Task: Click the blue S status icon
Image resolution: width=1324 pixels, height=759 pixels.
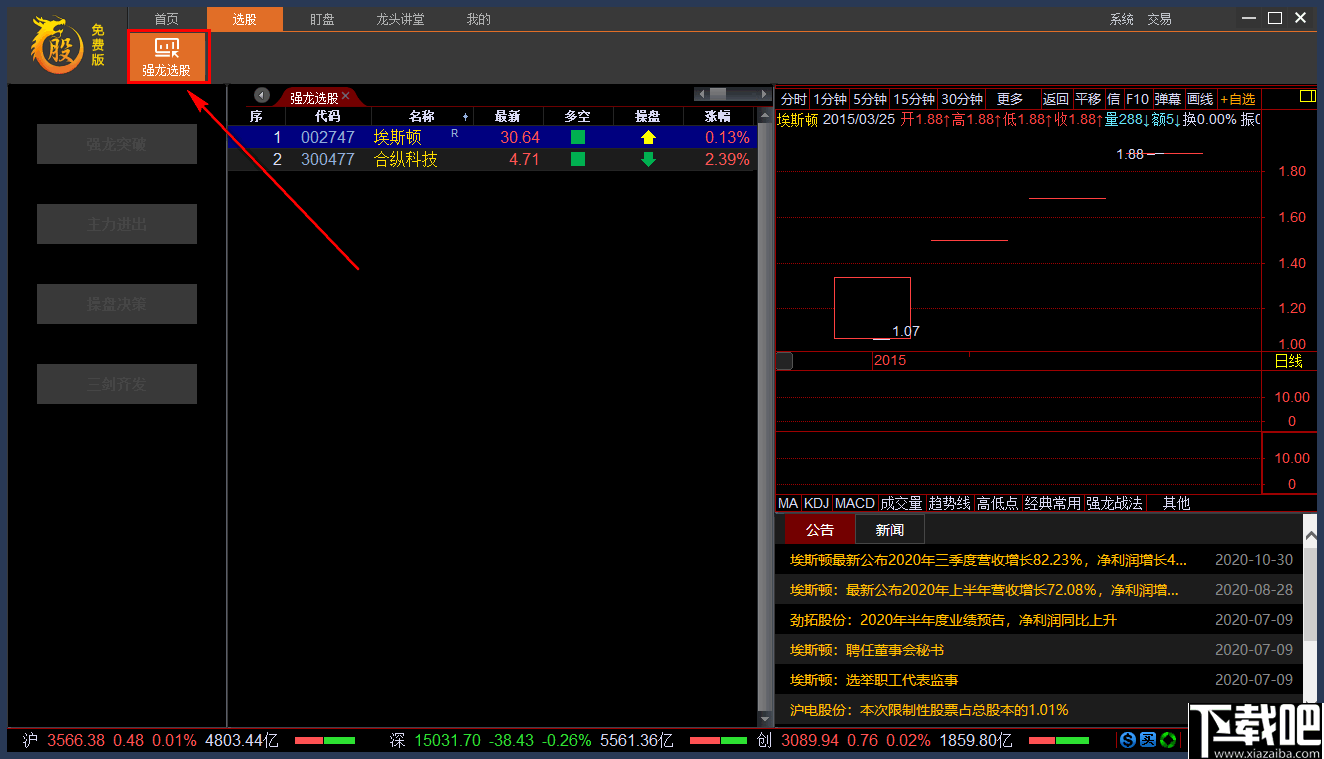Action: point(1128,741)
